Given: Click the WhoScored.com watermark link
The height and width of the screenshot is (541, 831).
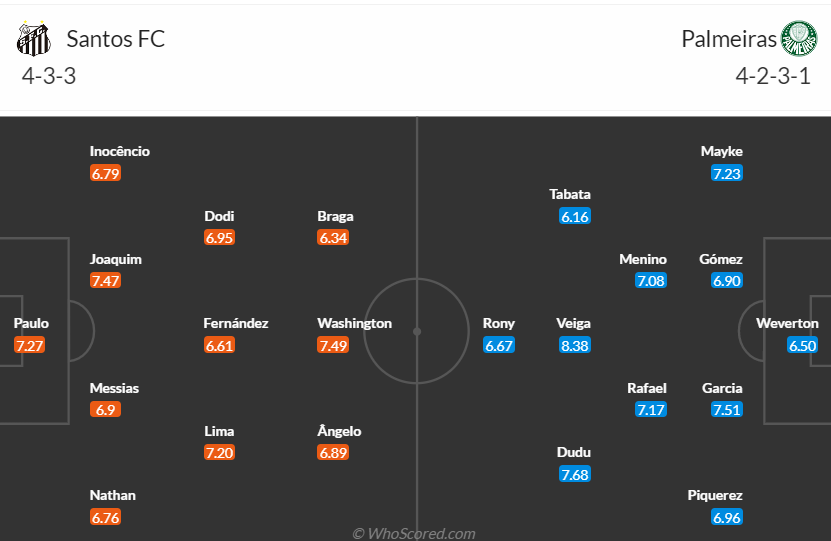Looking at the screenshot, I should pyautogui.click(x=414, y=533).
